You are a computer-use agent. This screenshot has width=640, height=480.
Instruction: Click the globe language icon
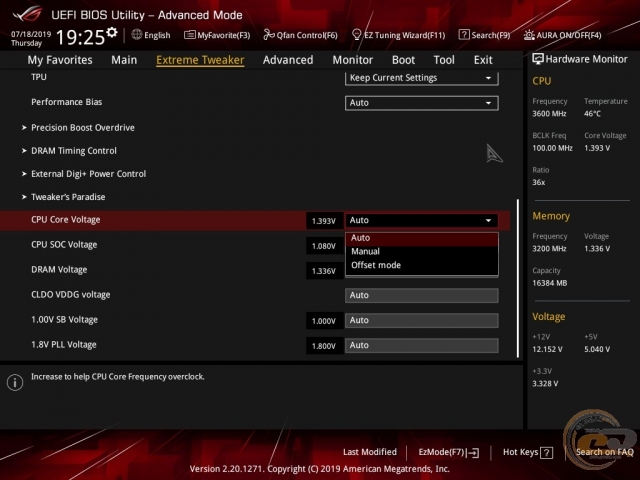(x=137, y=35)
